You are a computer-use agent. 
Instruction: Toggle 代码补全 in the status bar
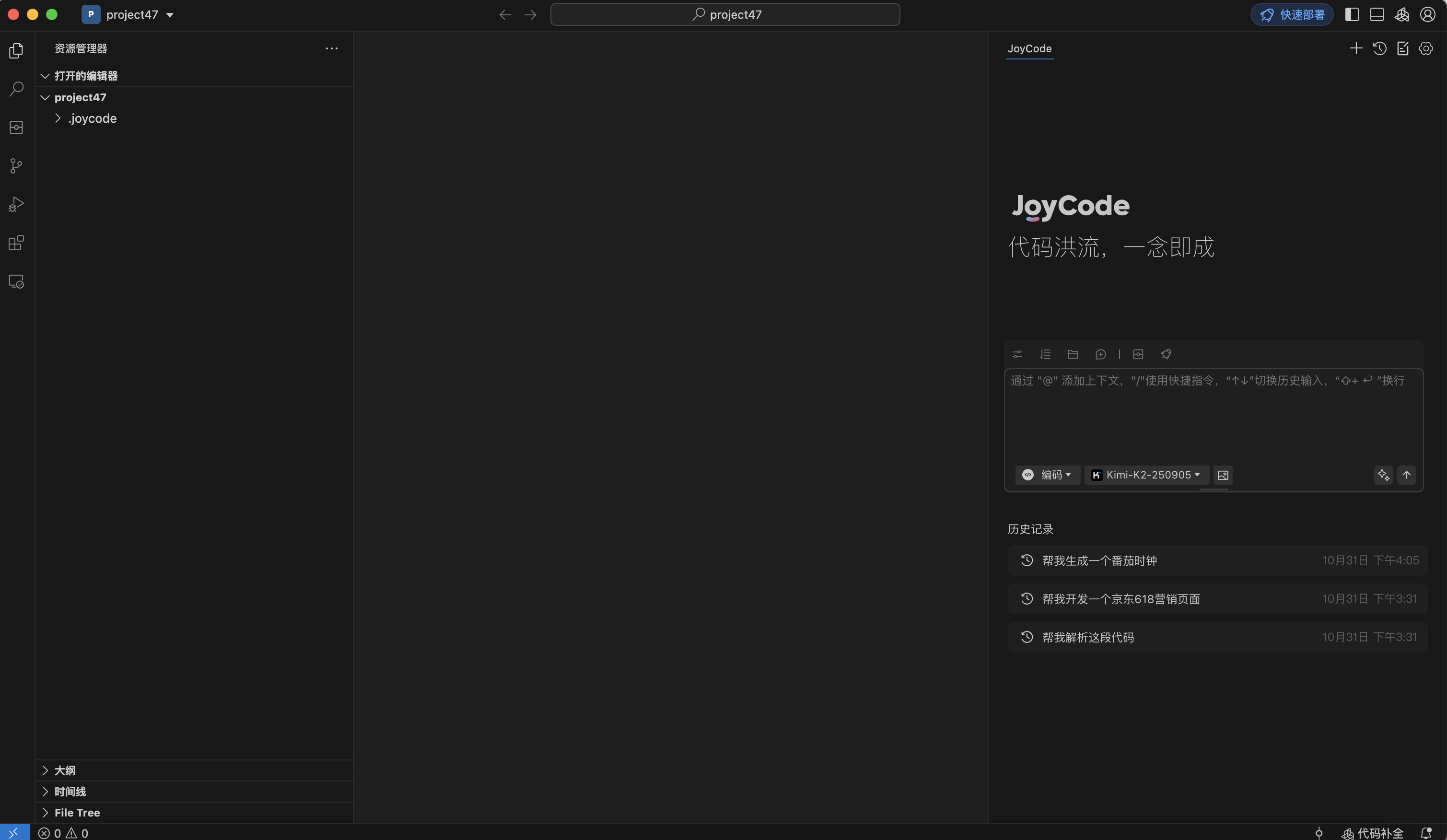coord(1375,833)
